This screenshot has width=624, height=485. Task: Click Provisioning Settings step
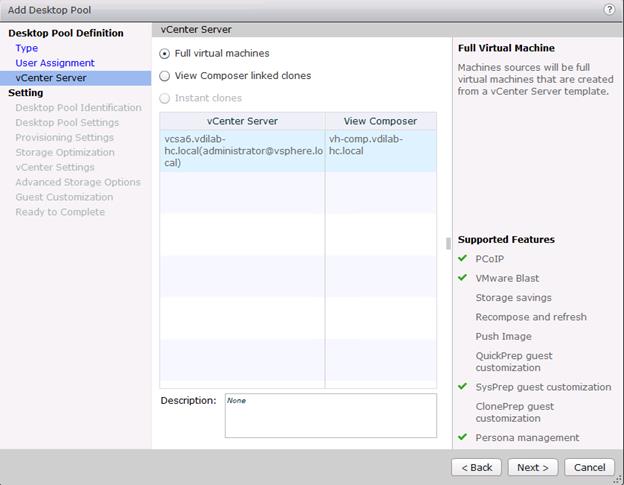(64, 138)
